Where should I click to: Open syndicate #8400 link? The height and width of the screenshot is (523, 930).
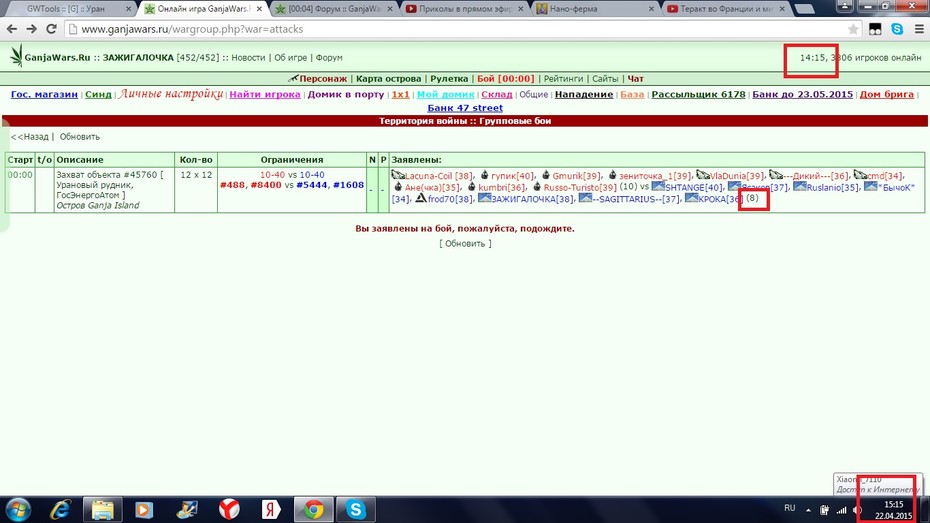[265, 185]
